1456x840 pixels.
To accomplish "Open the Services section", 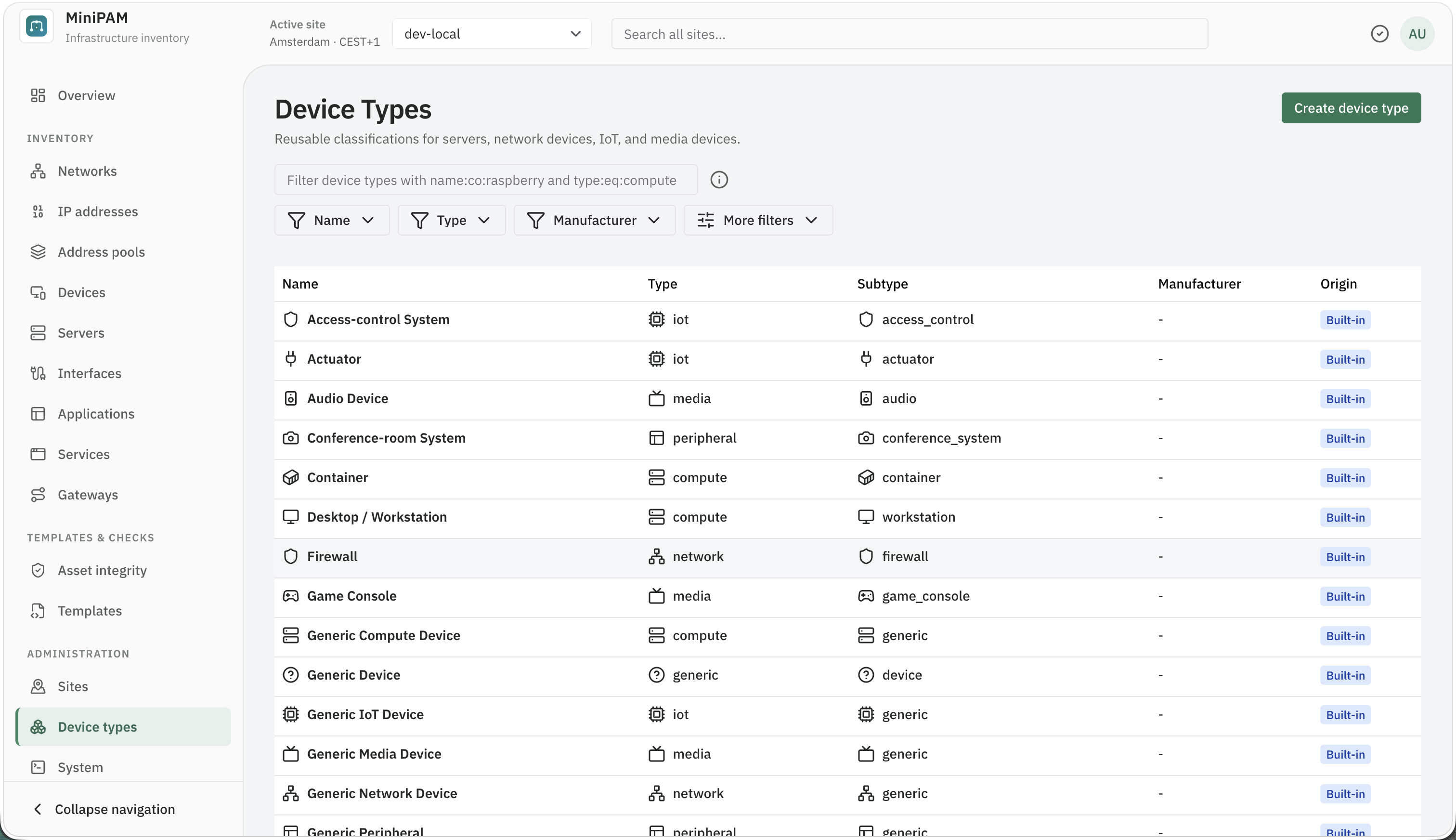I will tap(123, 455).
